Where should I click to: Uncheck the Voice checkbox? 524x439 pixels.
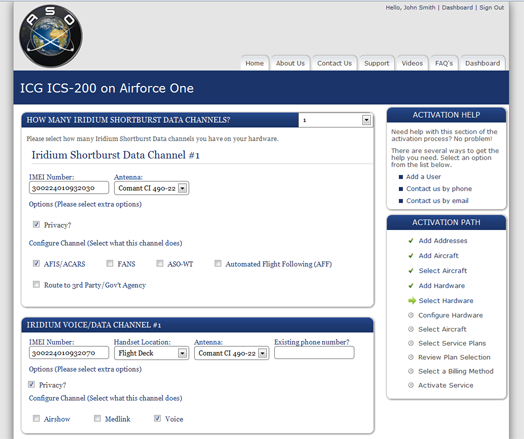(157, 419)
